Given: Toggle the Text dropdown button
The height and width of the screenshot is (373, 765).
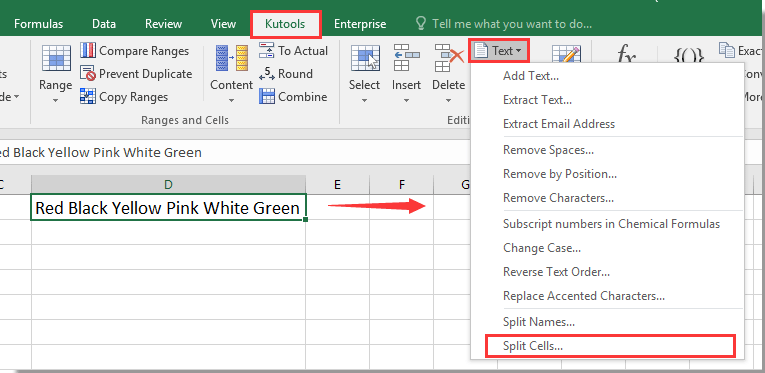Looking at the screenshot, I should pyautogui.click(x=499, y=51).
